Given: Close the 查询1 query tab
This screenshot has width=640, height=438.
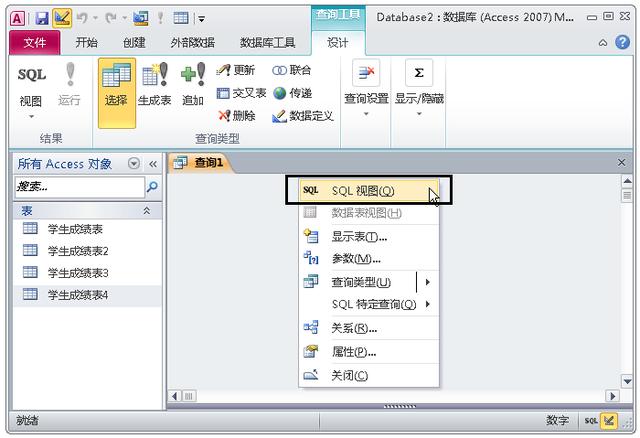Looking at the screenshot, I should pyautogui.click(x=621, y=162).
